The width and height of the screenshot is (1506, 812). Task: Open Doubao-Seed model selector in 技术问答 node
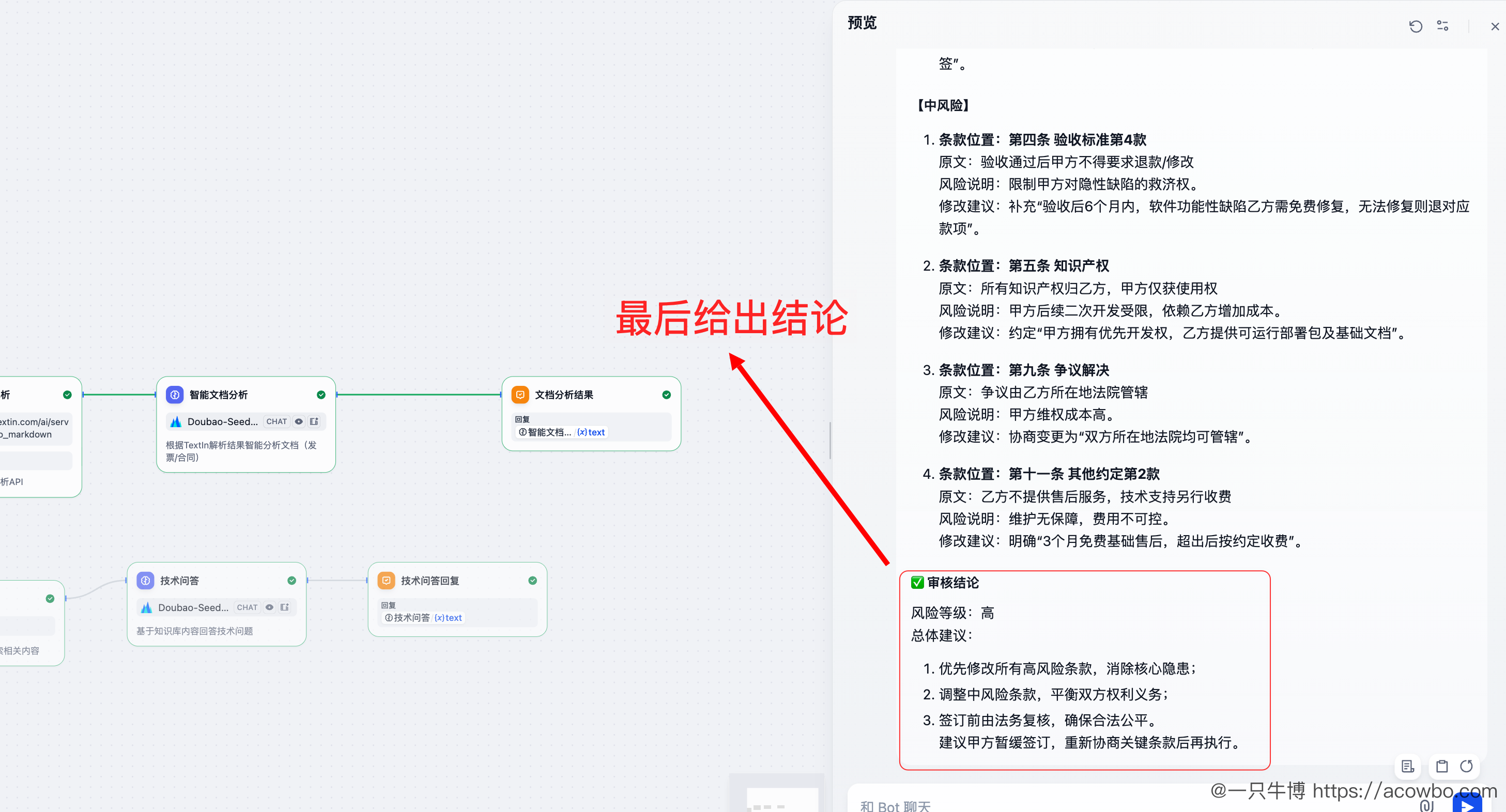click(x=193, y=607)
